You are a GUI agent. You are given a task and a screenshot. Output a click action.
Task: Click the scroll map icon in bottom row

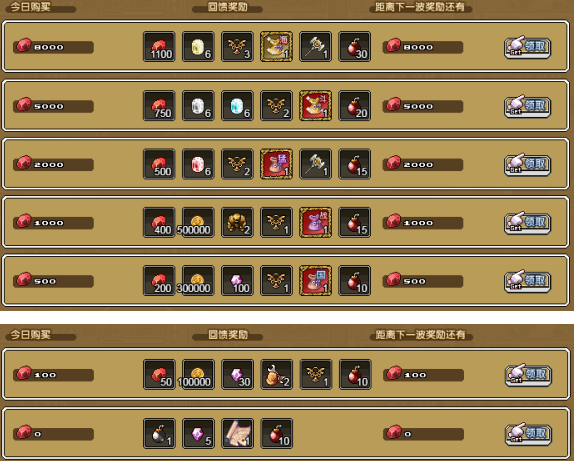pyautogui.click(x=238, y=434)
